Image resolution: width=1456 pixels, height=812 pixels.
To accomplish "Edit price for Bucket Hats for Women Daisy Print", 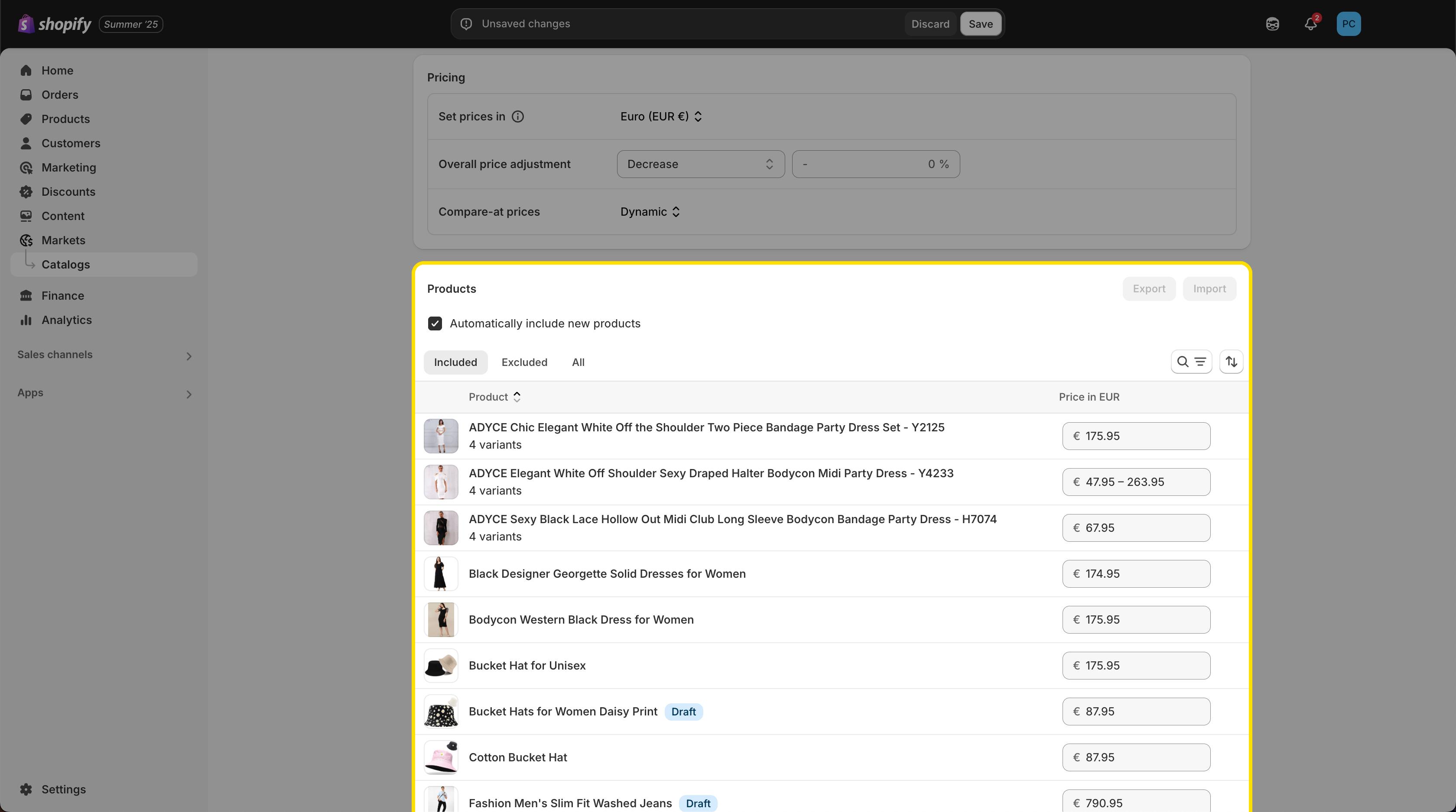I will pos(1136,712).
